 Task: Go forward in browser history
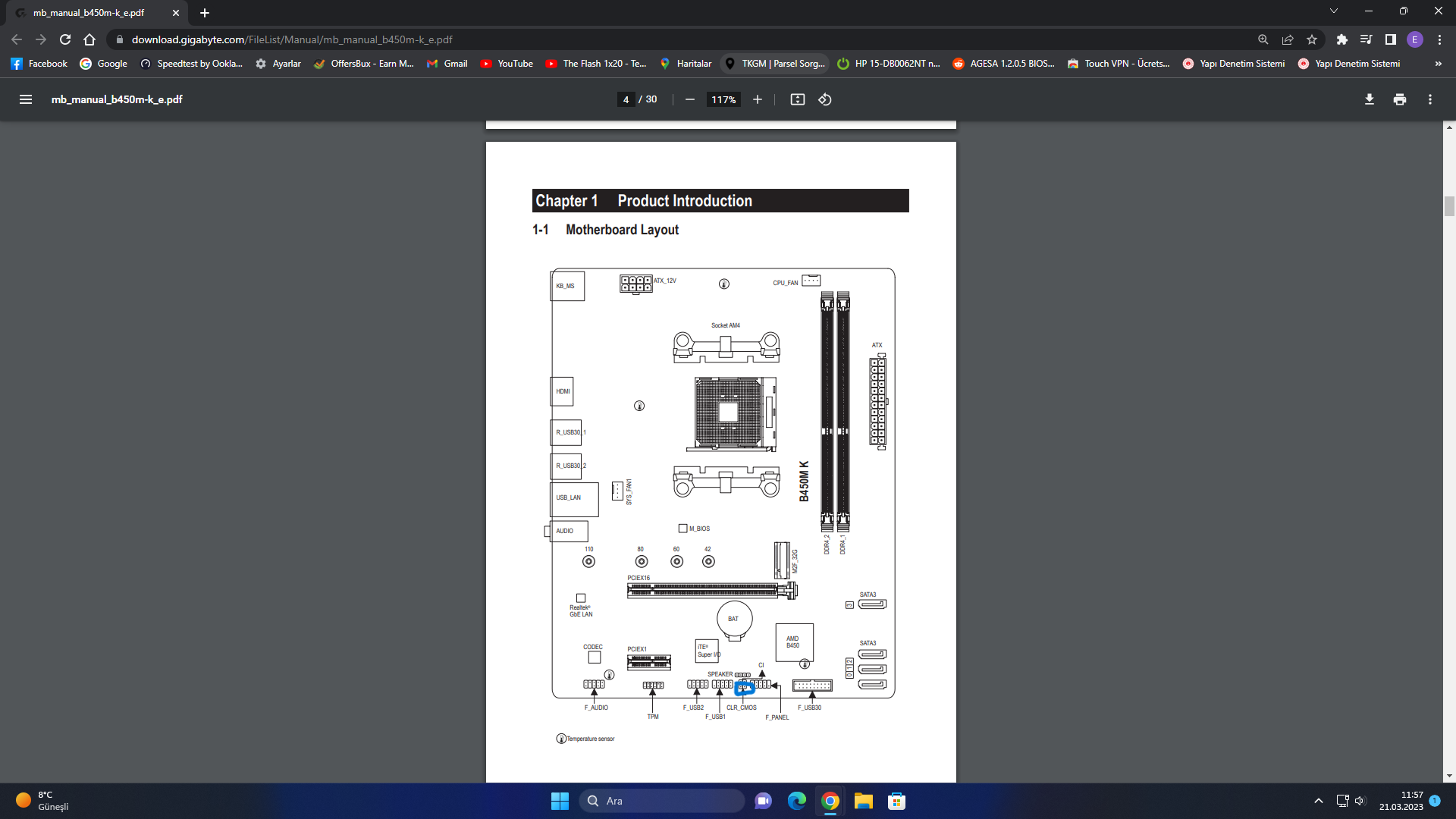tap(41, 39)
